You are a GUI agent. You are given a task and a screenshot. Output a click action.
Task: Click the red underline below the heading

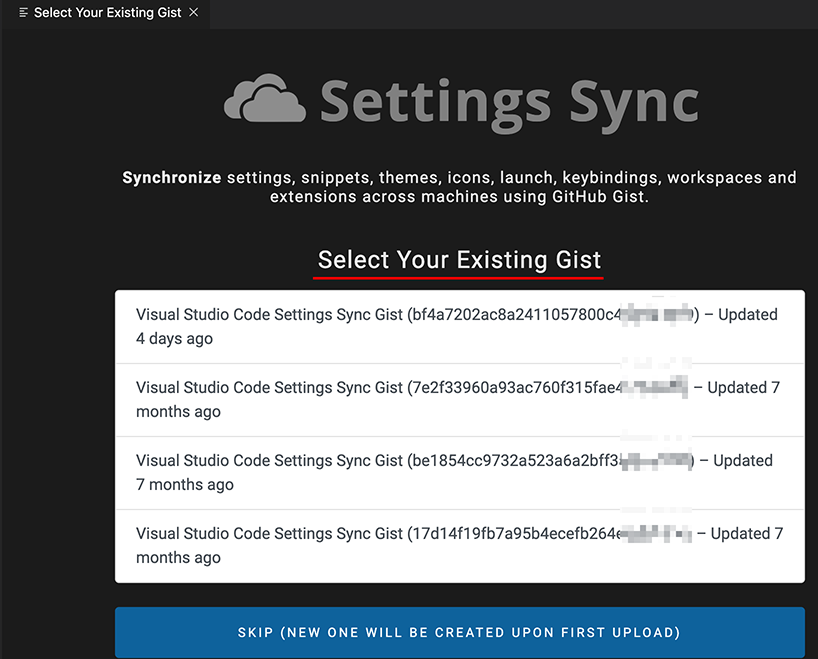pyautogui.click(x=458, y=278)
